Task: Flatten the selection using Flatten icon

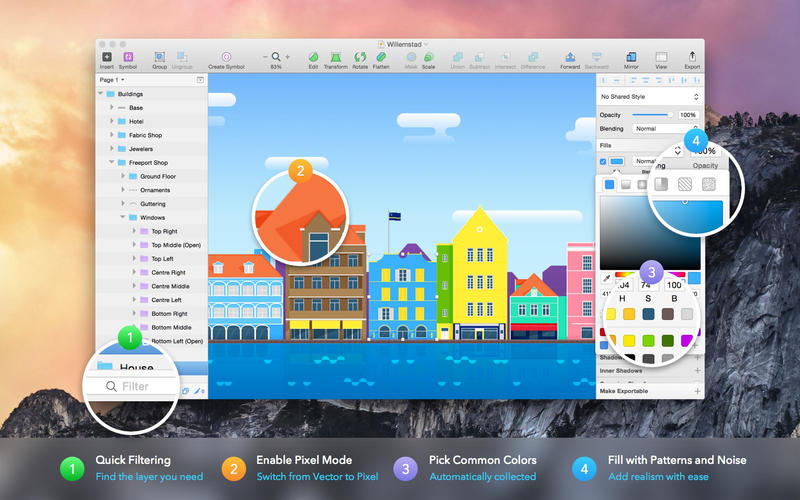Action: [382, 58]
